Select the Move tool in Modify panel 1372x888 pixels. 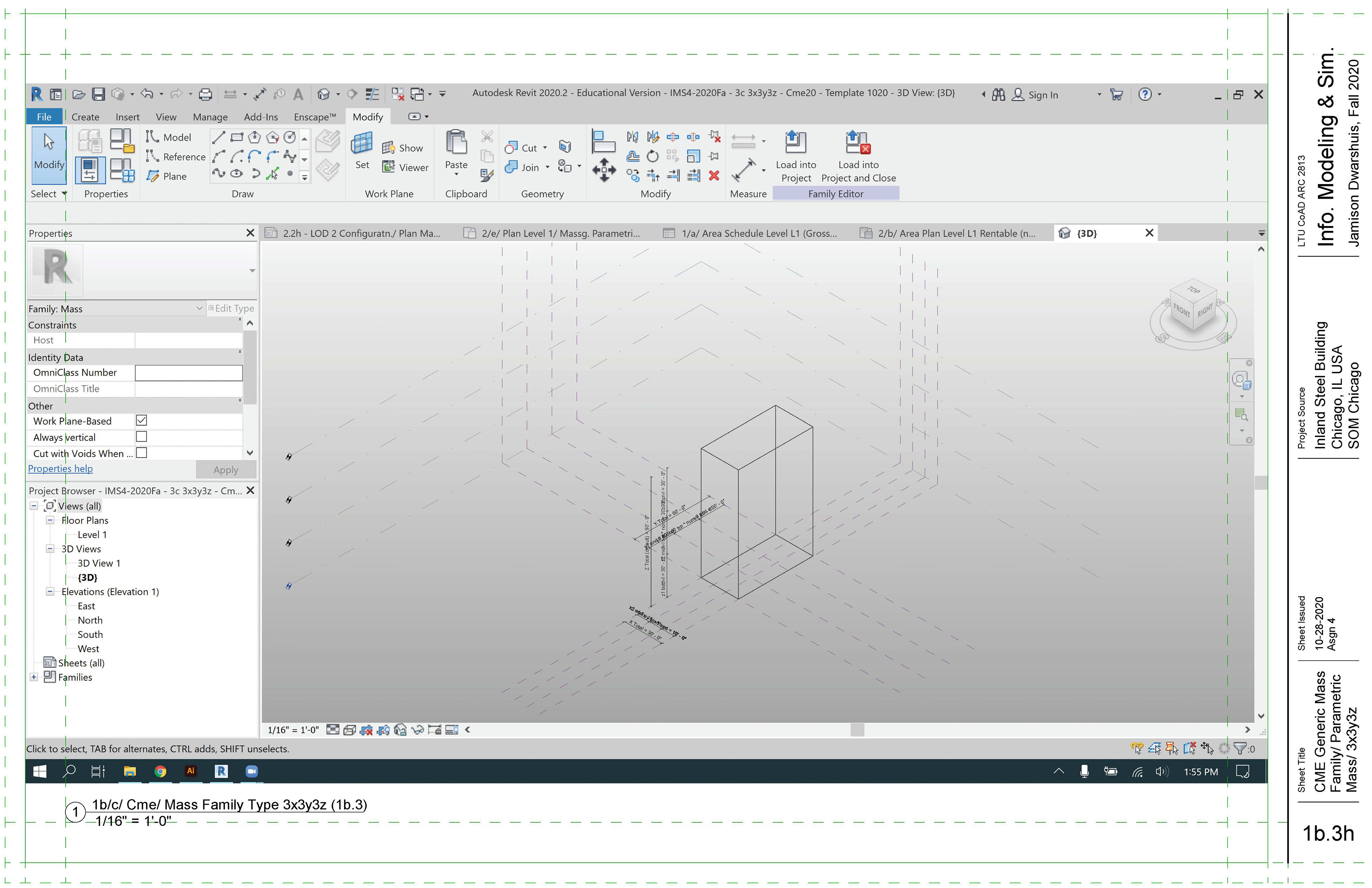pyautogui.click(x=603, y=171)
